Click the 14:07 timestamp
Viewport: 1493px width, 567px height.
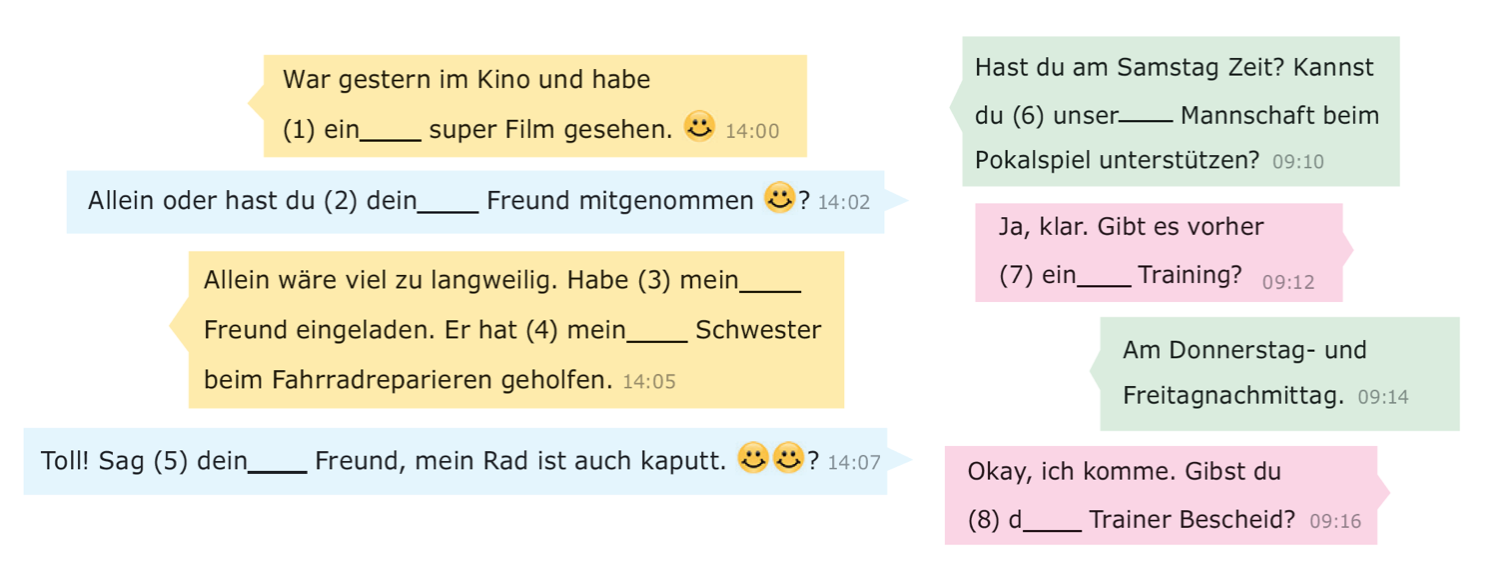pyautogui.click(x=854, y=463)
